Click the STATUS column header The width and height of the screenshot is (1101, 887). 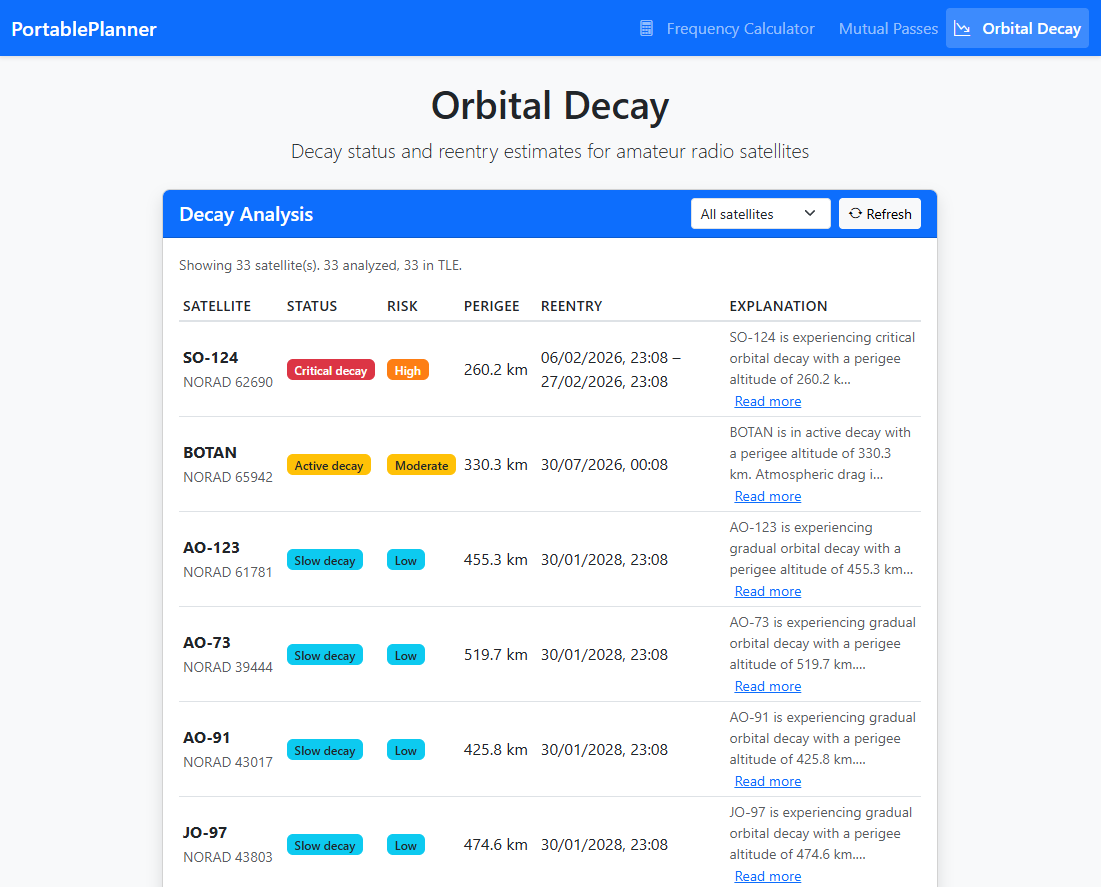(x=312, y=305)
